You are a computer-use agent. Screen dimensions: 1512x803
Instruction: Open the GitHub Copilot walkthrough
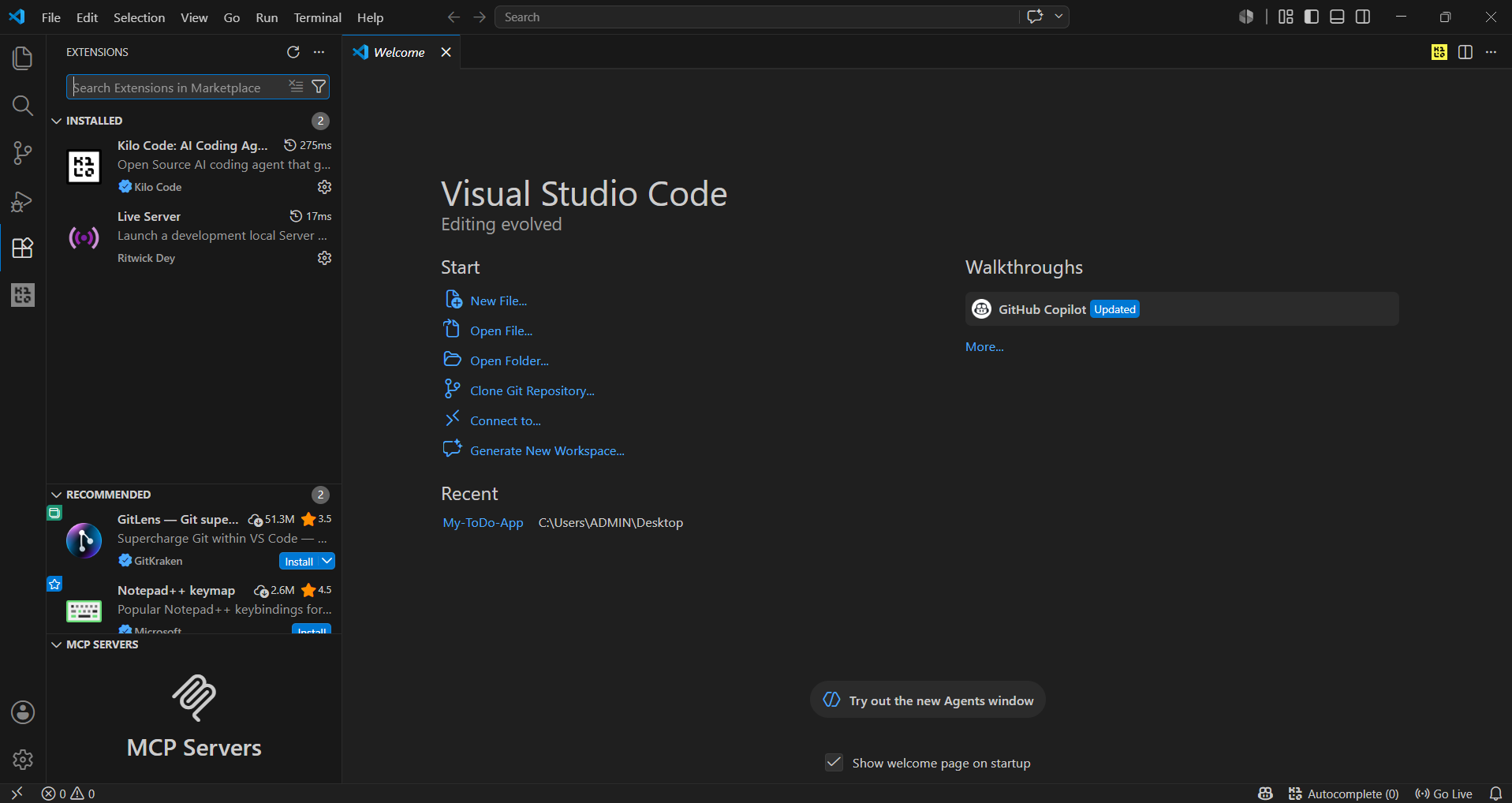click(x=1182, y=308)
